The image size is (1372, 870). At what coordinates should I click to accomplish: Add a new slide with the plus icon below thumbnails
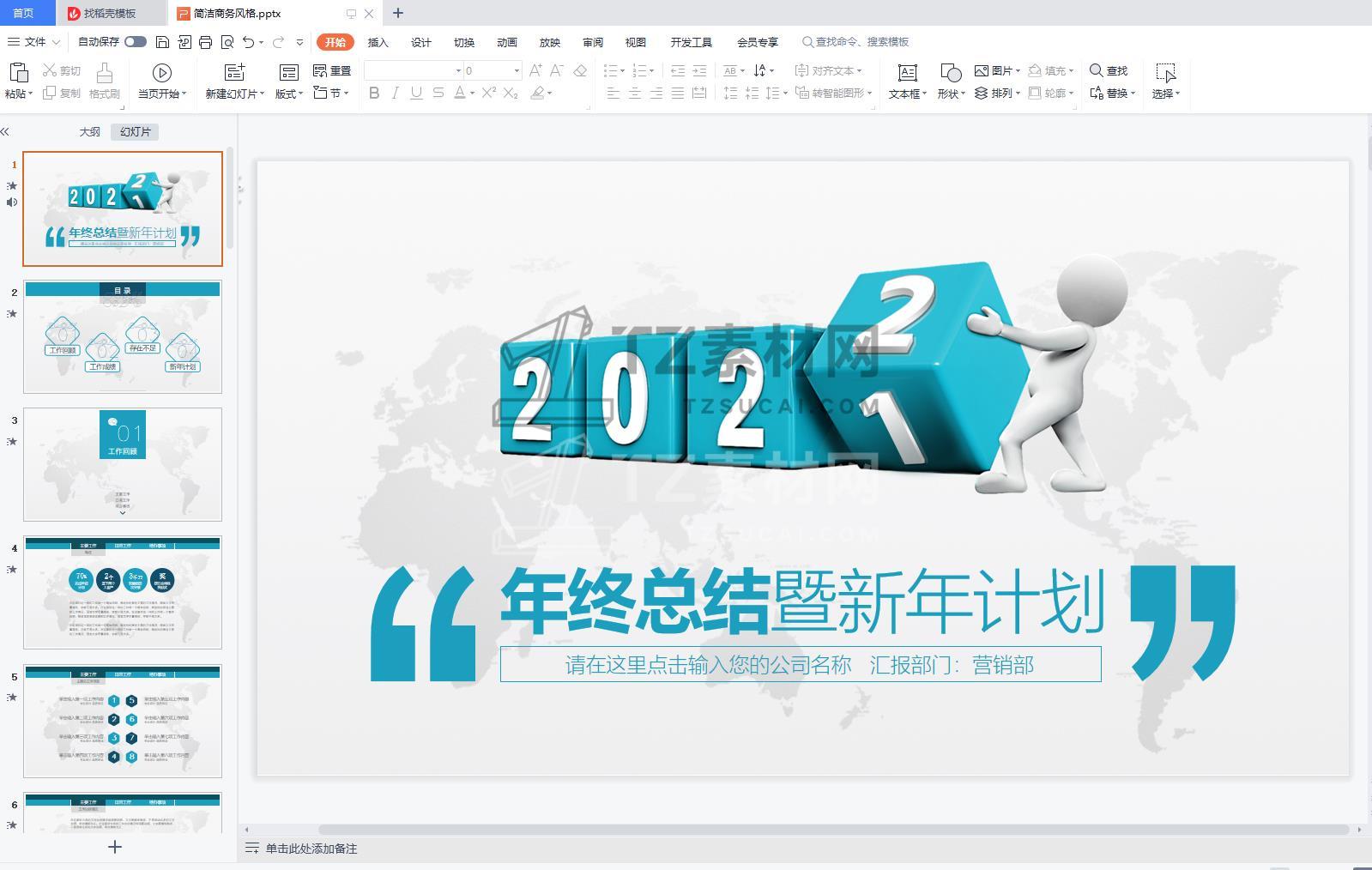click(115, 847)
